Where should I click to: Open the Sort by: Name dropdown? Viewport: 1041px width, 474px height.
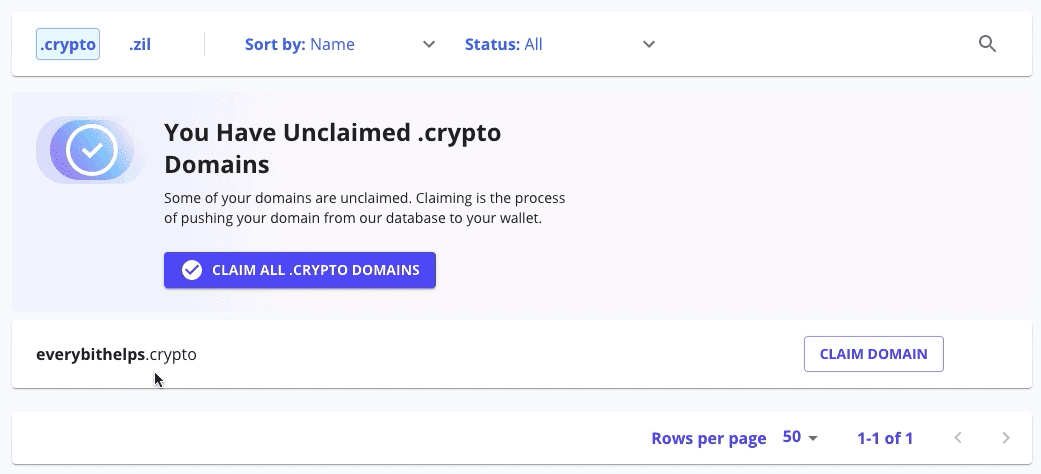(x=340, y=44)
